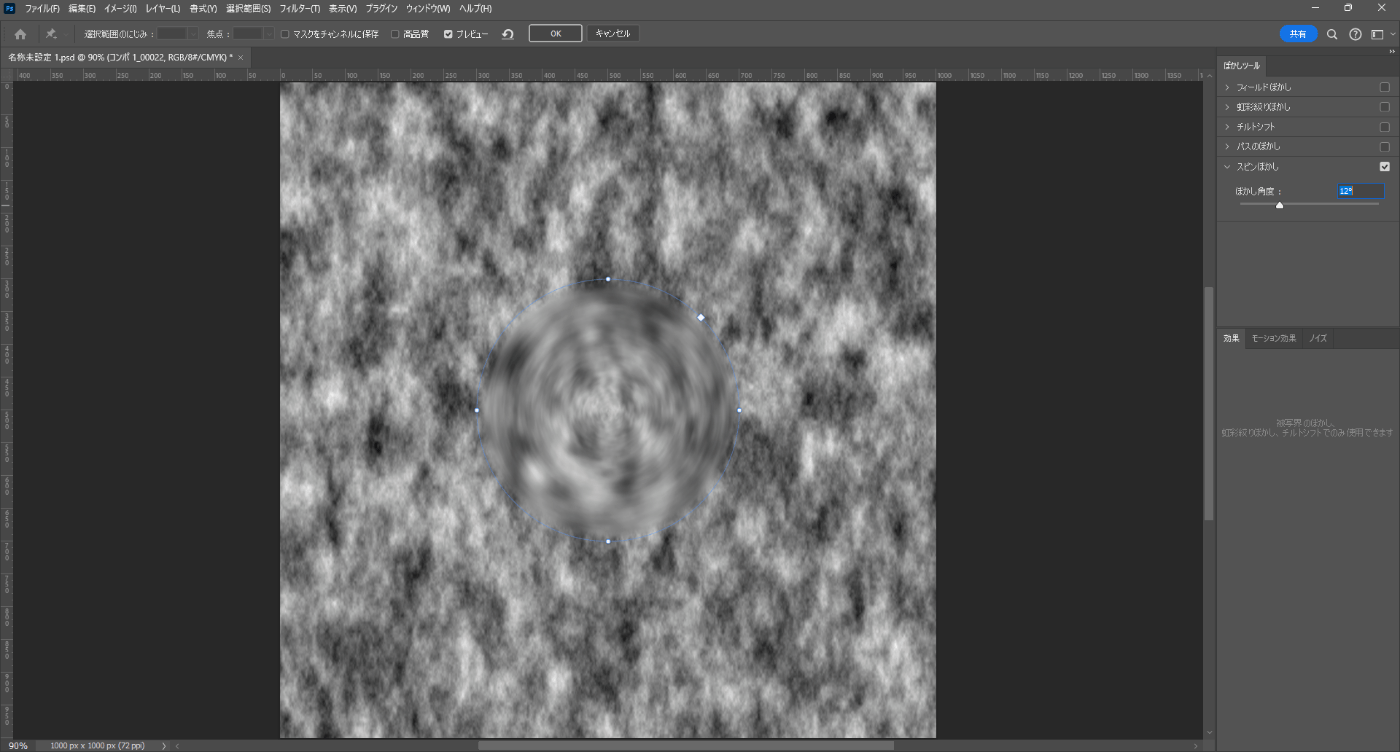
Task: Enable the 虹彩絞りぼかし checkbox
Action: pos(1385,107)
